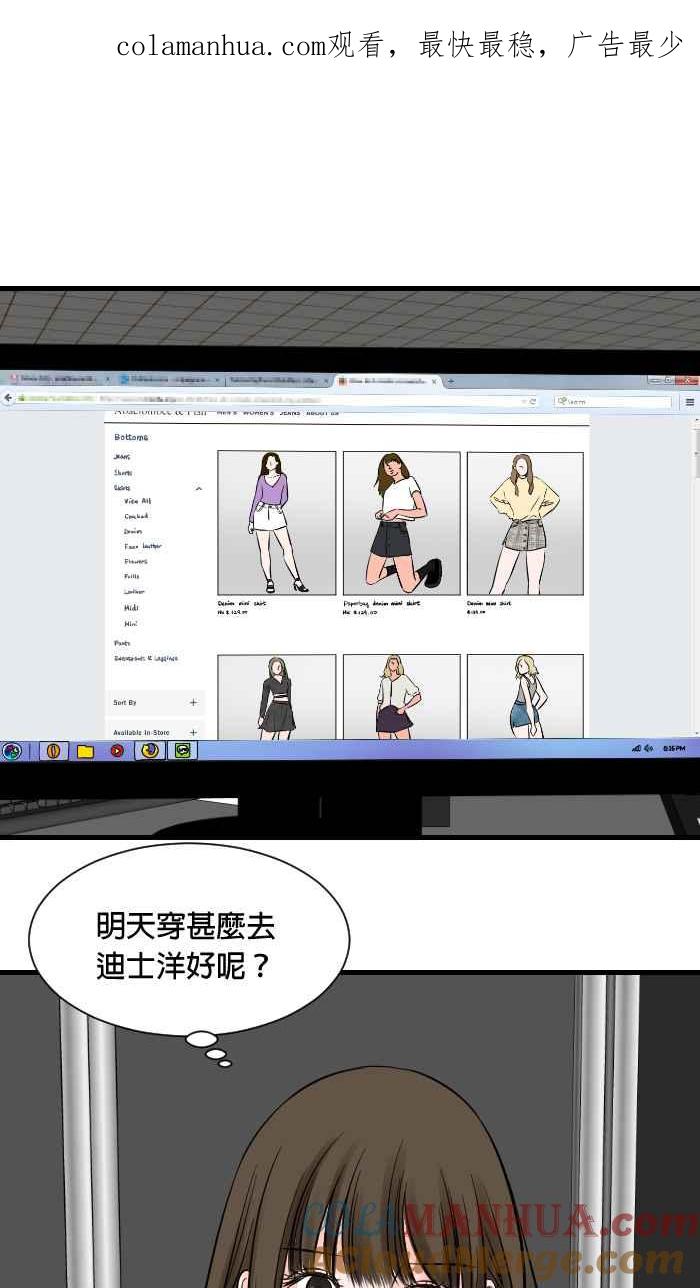
Task: Open black crop top pleated skirt product
Action: (277, 697)
